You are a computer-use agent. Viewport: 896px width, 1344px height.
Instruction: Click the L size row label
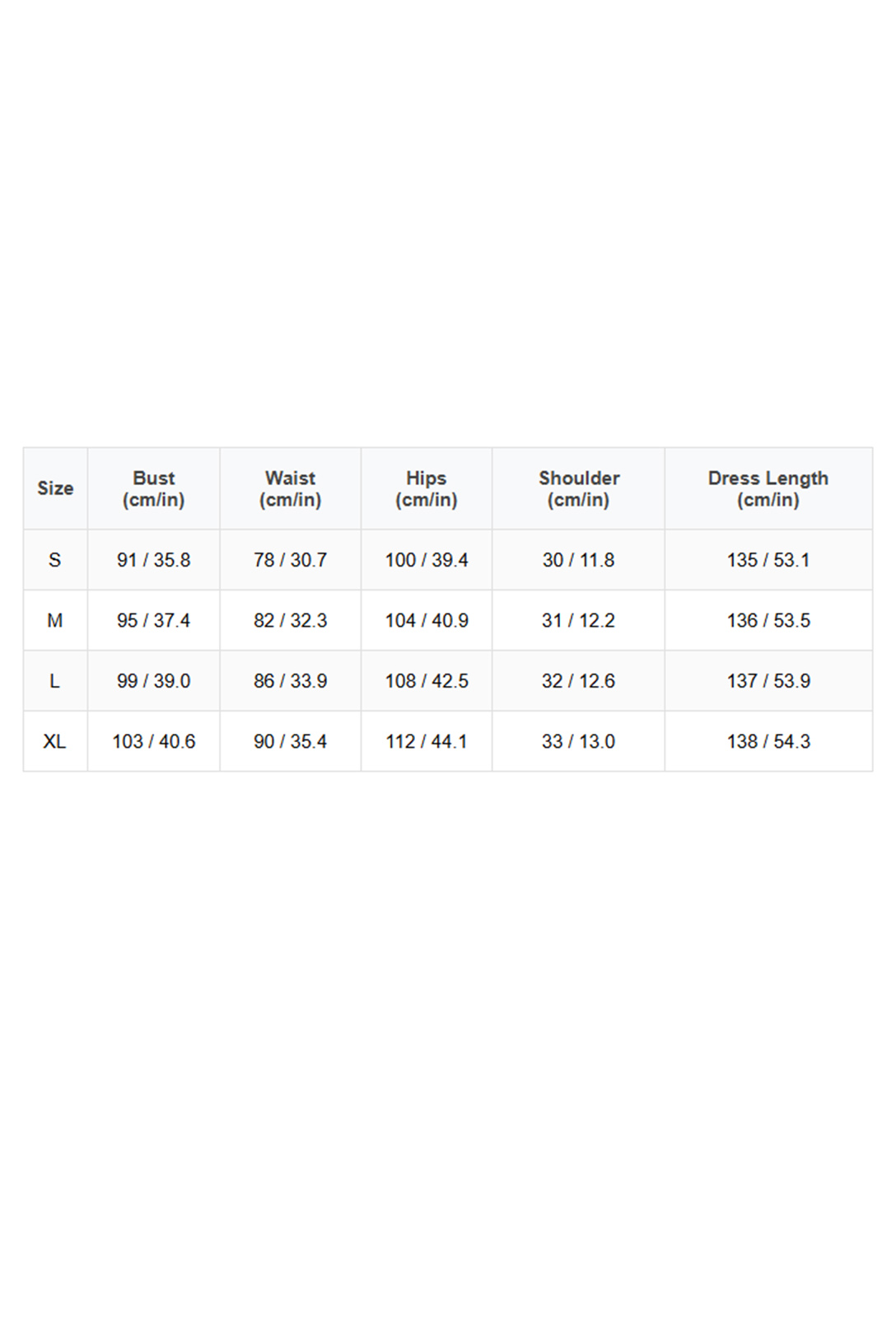pyautogui.click(x=55, y=681)
